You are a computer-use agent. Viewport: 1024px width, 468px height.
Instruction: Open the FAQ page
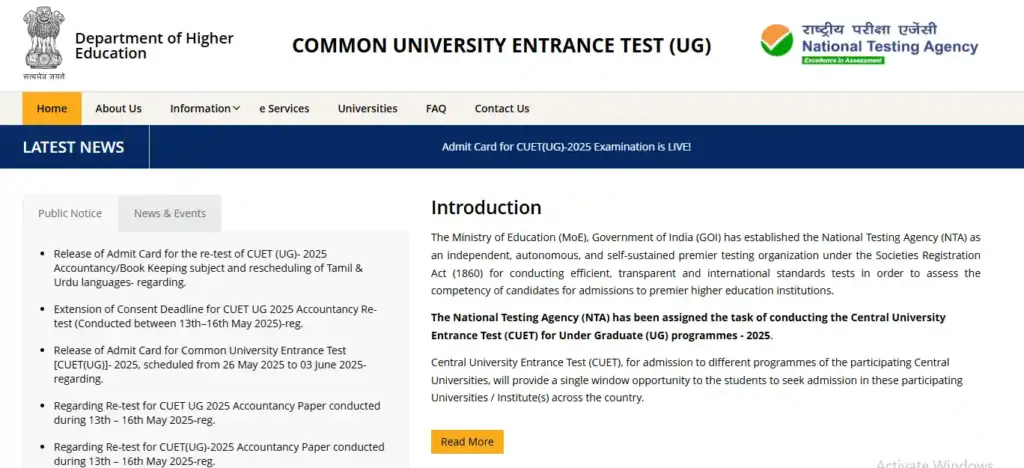coord(436,108)
